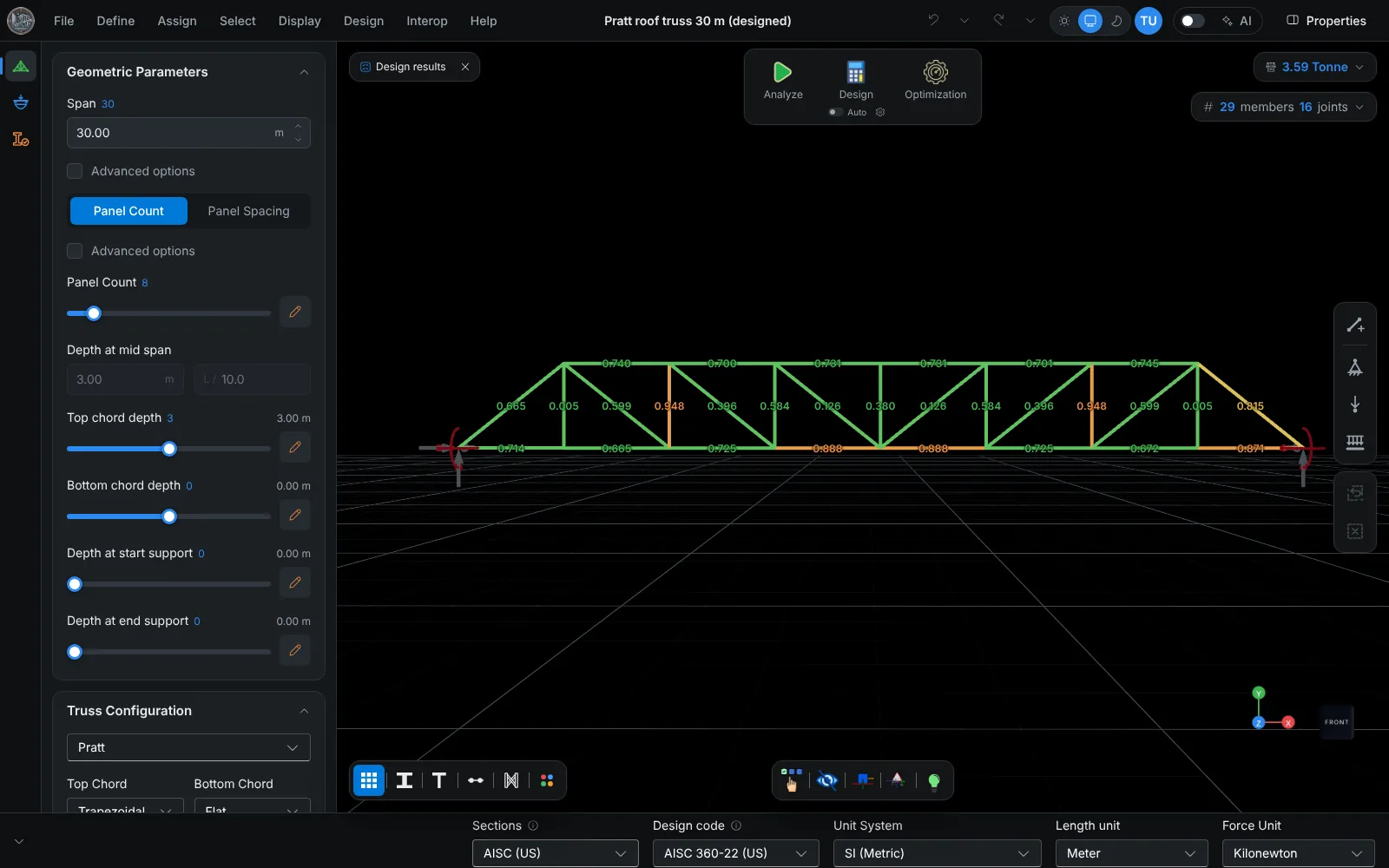Collapse the Geometric Parameters panel
The height and width of the screenshot is (868, 1389).
(304, 72)
